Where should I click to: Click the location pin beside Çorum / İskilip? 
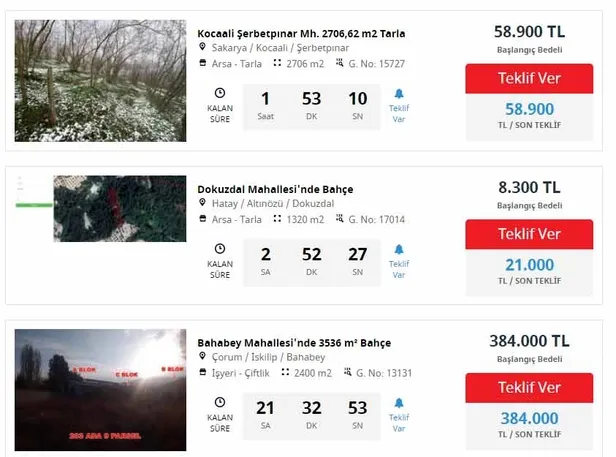(x=203, y=358)
